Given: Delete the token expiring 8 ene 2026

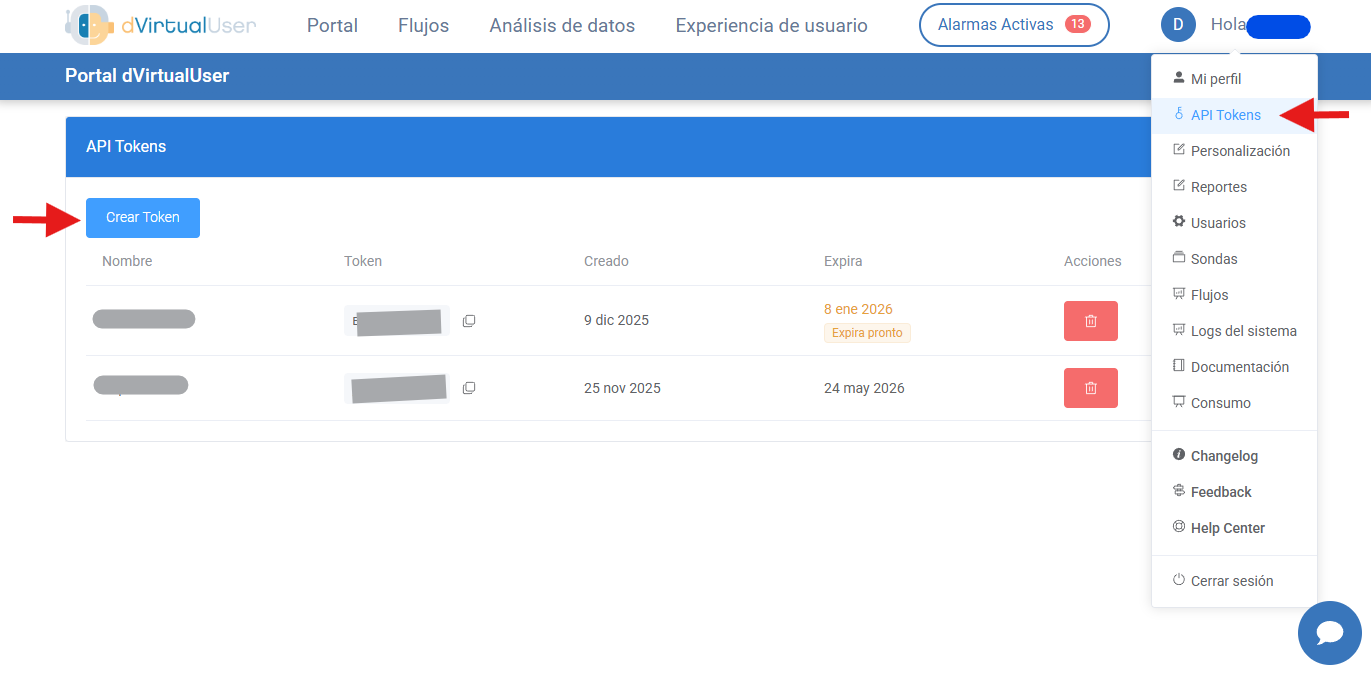Looking at the screenshot, I should 1091,321.
